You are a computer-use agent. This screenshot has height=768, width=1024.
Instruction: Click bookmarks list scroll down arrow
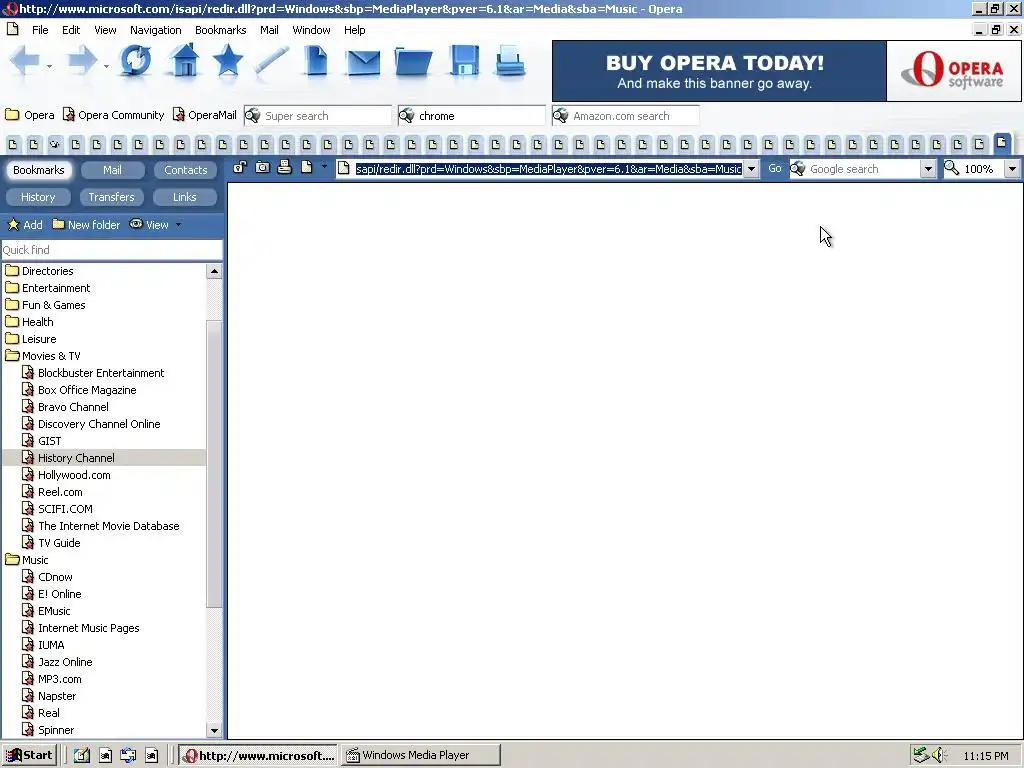tap(214, 731)
